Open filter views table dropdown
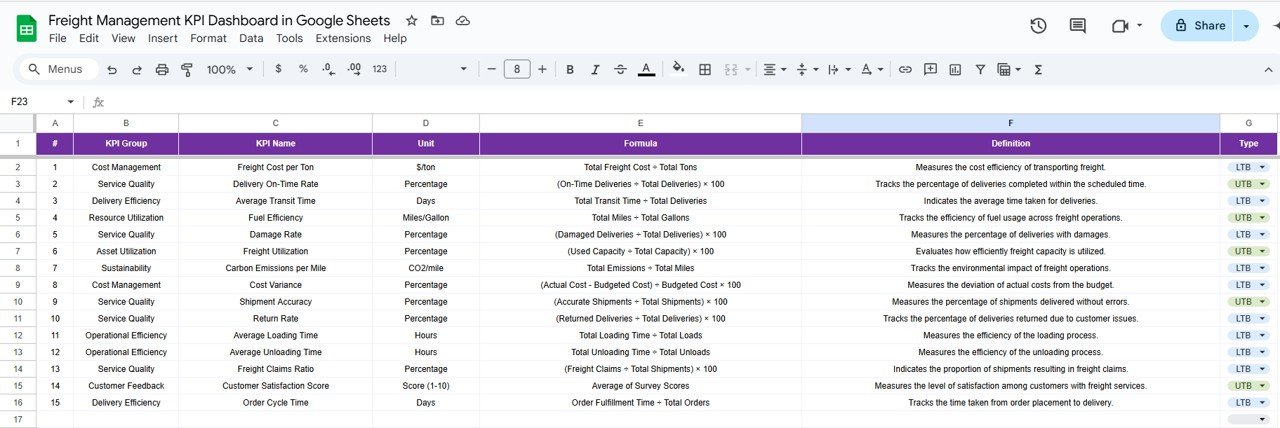This screenshot has width=1280, height=428. 1008,69
